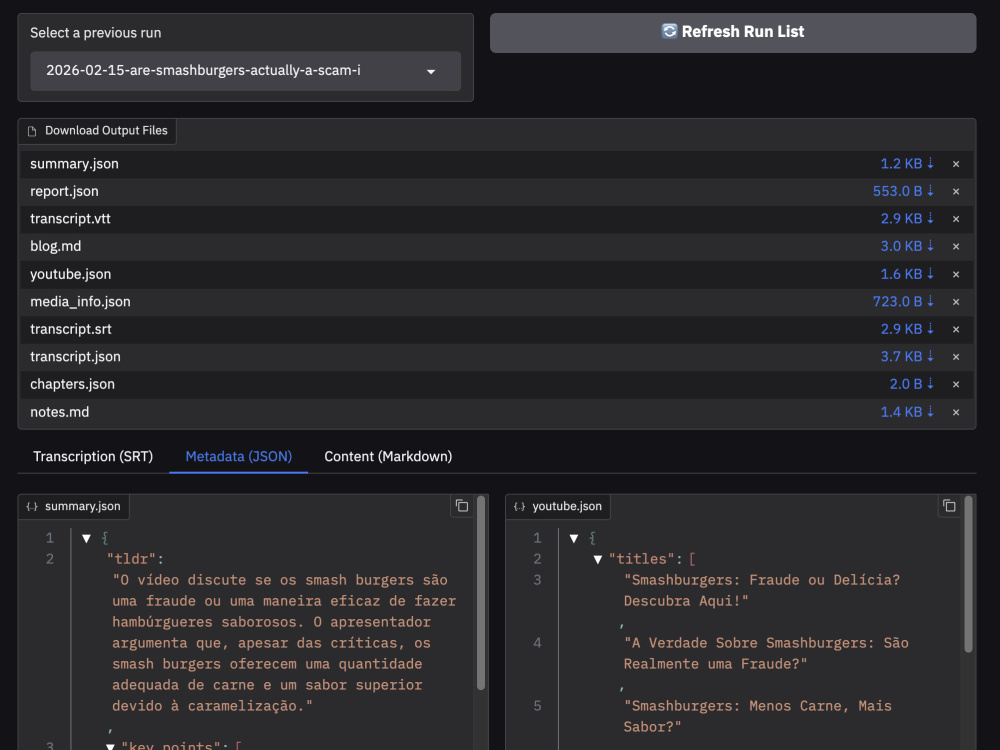Download summary.json via its 1.2 KB link
Image resolution: width=1000 pixels, height=750 pixels.
coord(907,164)
